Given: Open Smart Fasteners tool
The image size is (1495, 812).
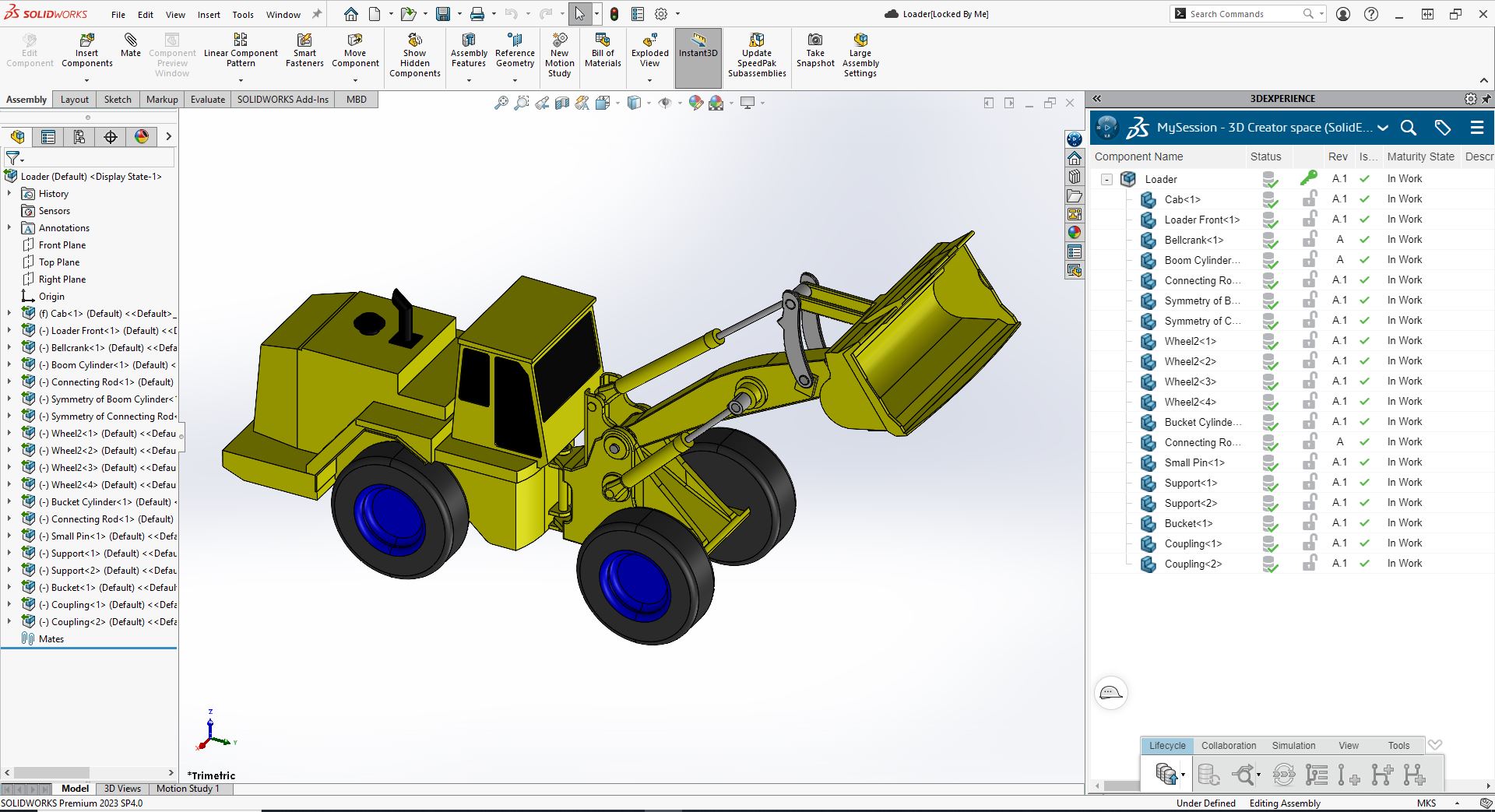Looking at the screenshot, I should 304,40.
